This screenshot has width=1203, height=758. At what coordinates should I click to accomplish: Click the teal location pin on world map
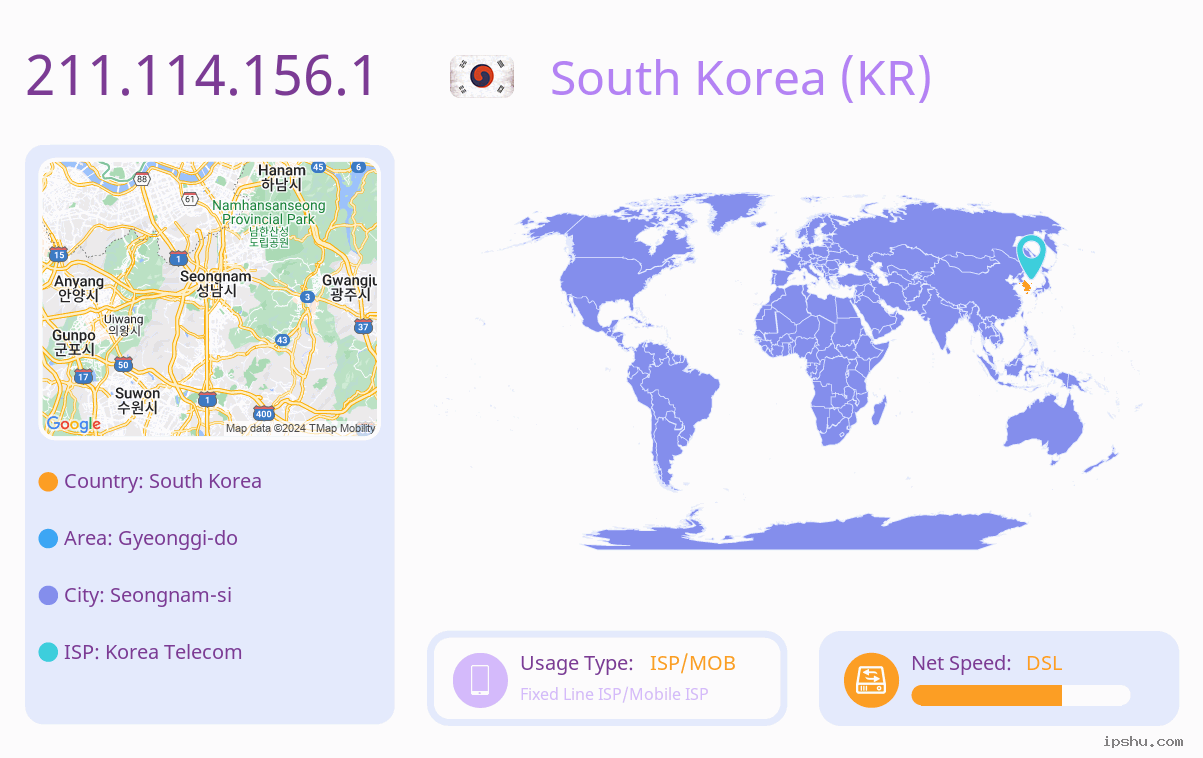pos(1030,256)
